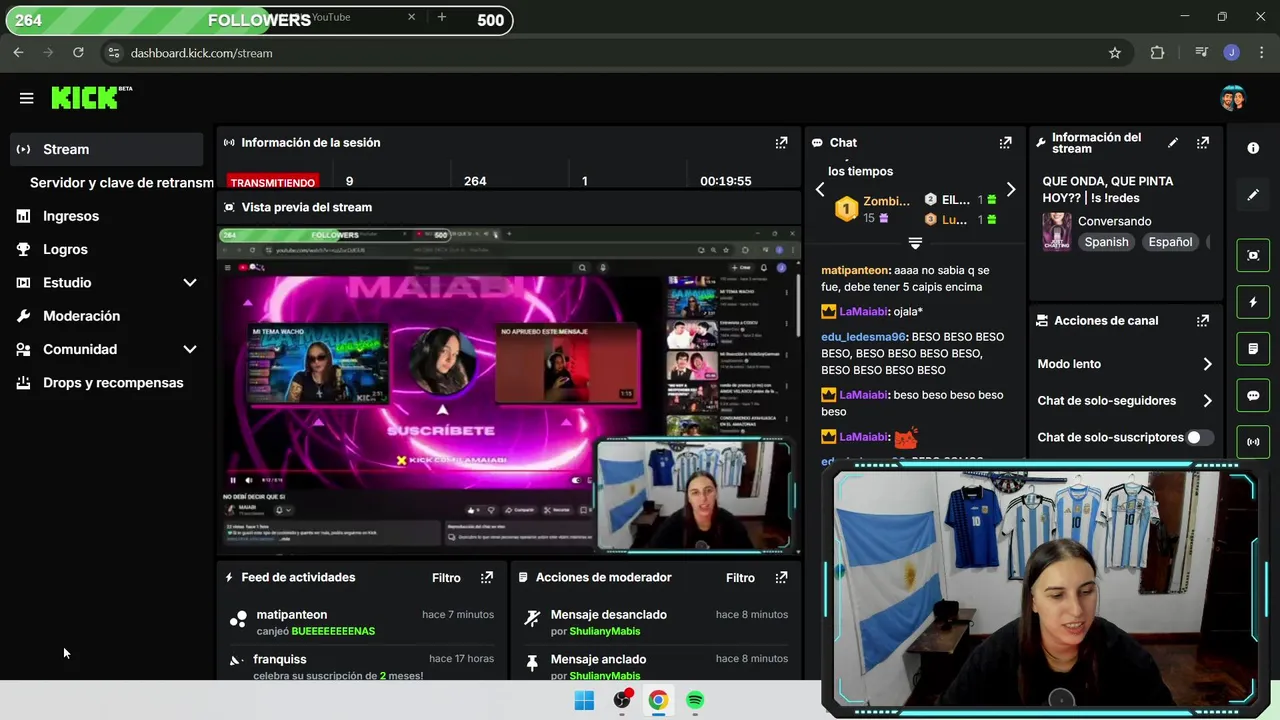Pop out the Chat panel

pyautogui.click(x=1005, y=143)
